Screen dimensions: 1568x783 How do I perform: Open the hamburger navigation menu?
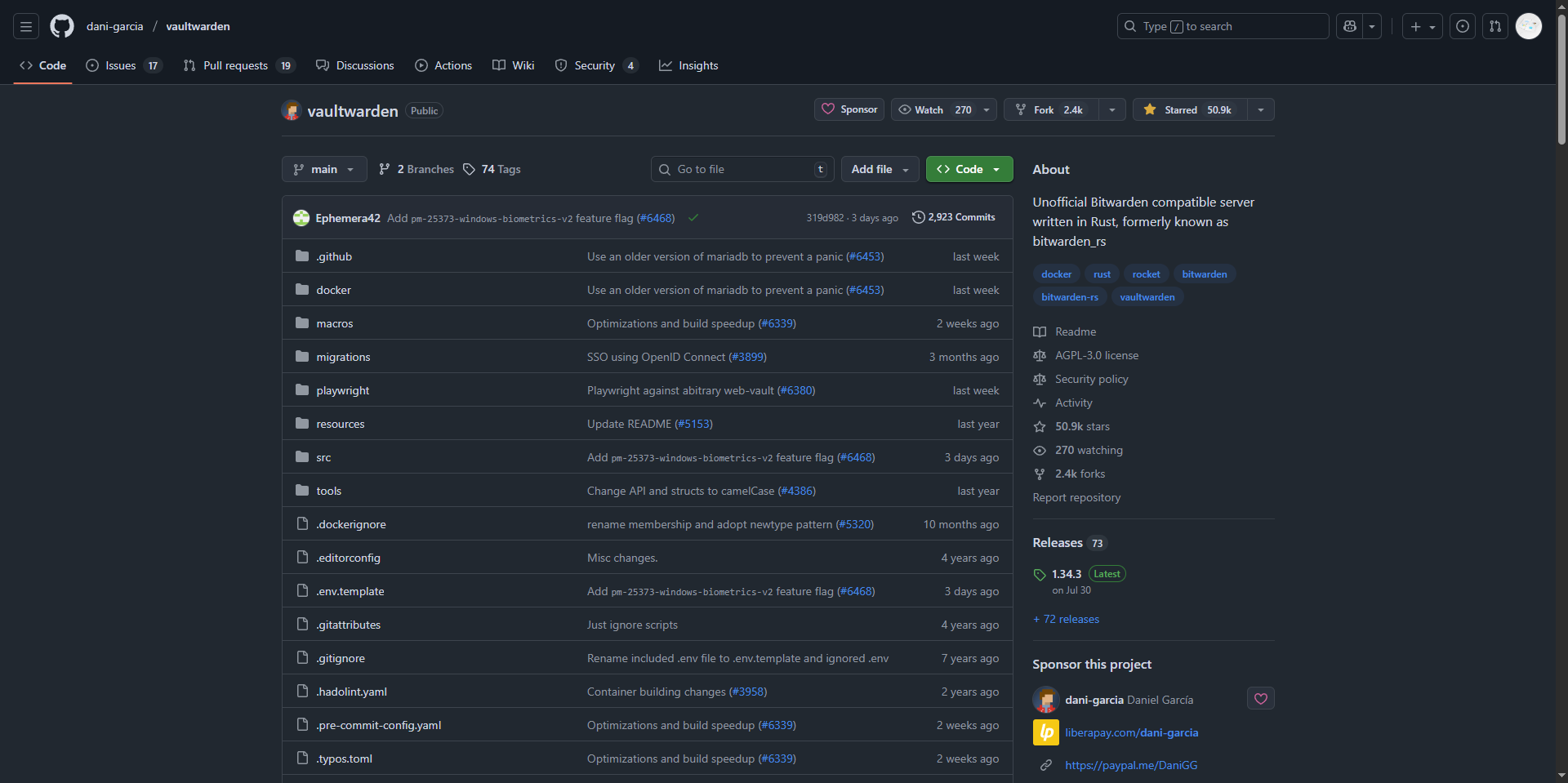[x=26, y=26]
